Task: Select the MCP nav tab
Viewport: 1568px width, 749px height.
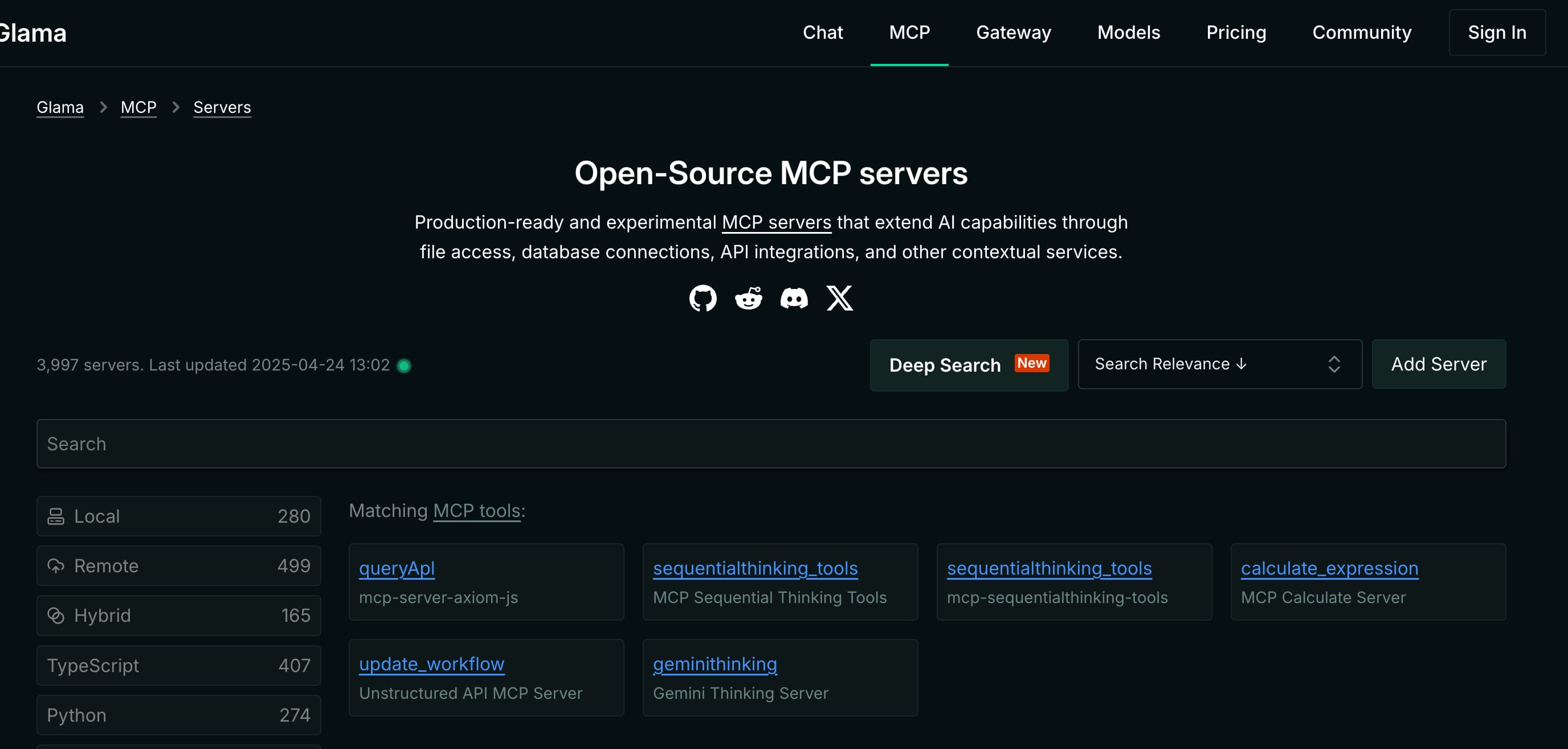Action: tap(909, 32)
